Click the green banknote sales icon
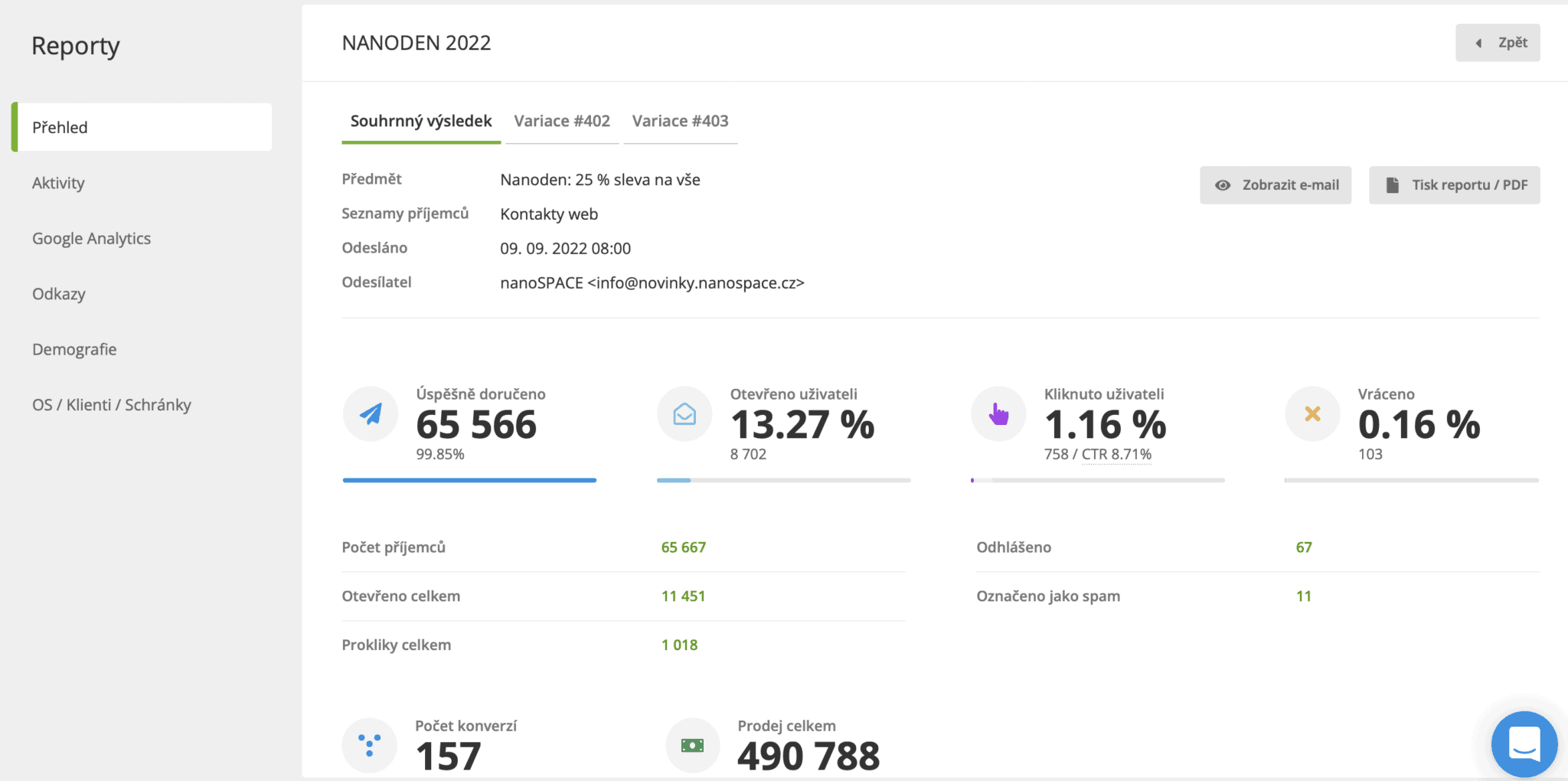This screenshot has width=1568, height=781. (692, 745)
